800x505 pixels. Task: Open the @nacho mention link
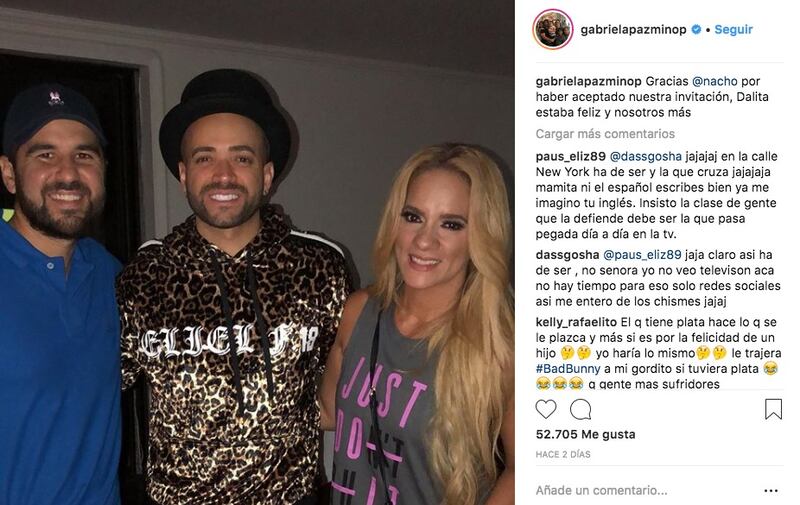pyautogui.click(x=714, y=81)
